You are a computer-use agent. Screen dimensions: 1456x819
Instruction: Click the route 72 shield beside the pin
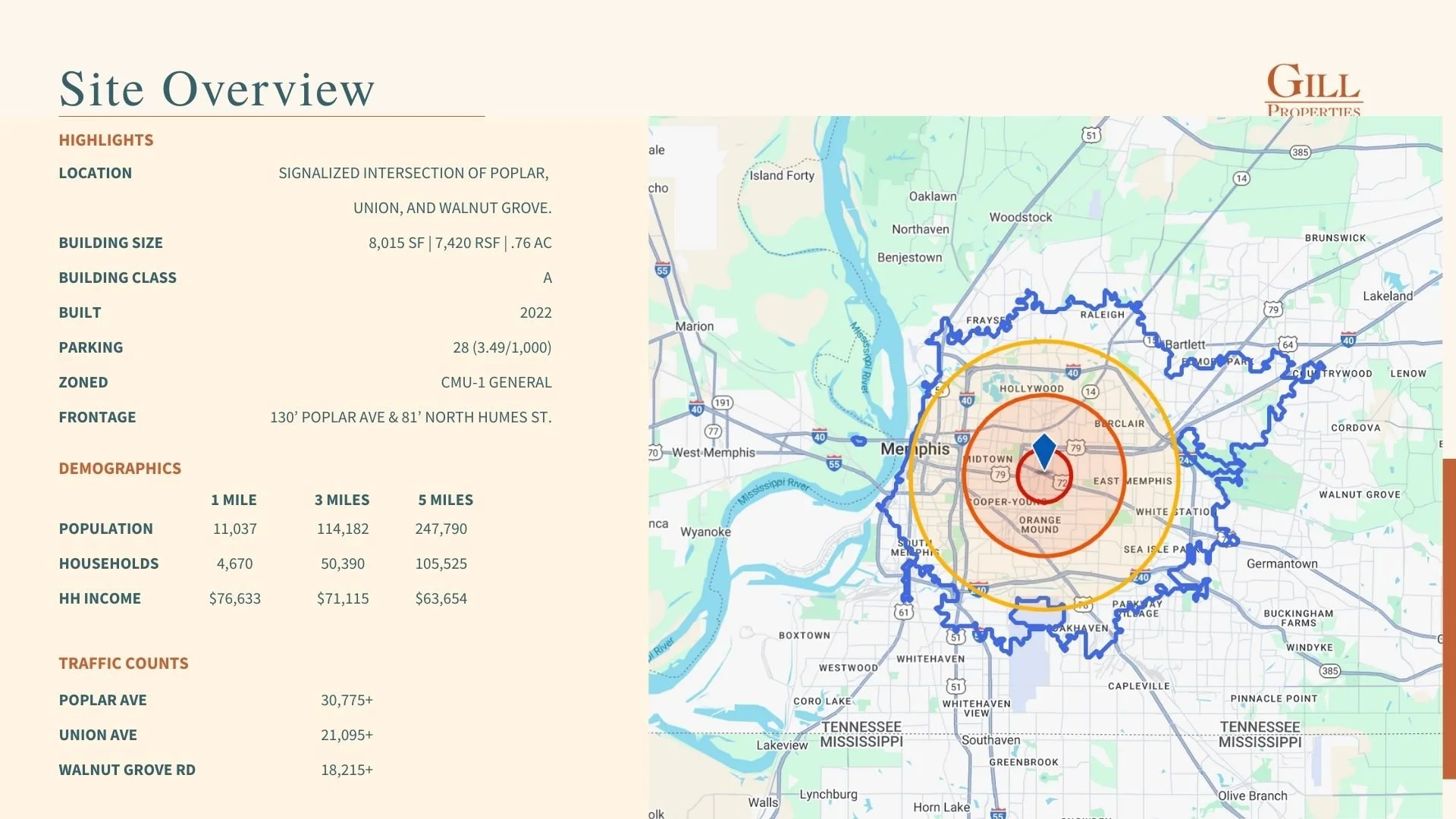tap(1061, 482)
